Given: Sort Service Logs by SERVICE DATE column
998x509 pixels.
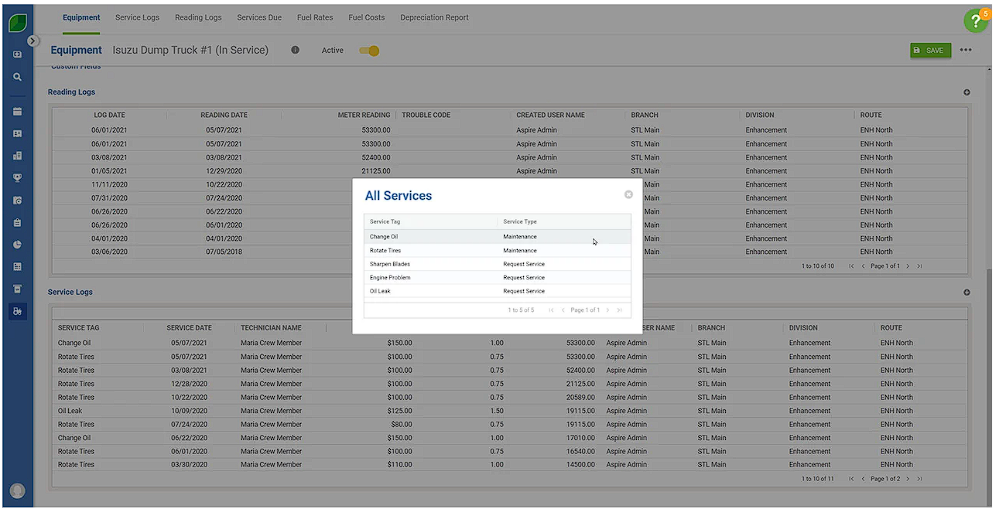Looking at the screenshot, I should [189, 328].
